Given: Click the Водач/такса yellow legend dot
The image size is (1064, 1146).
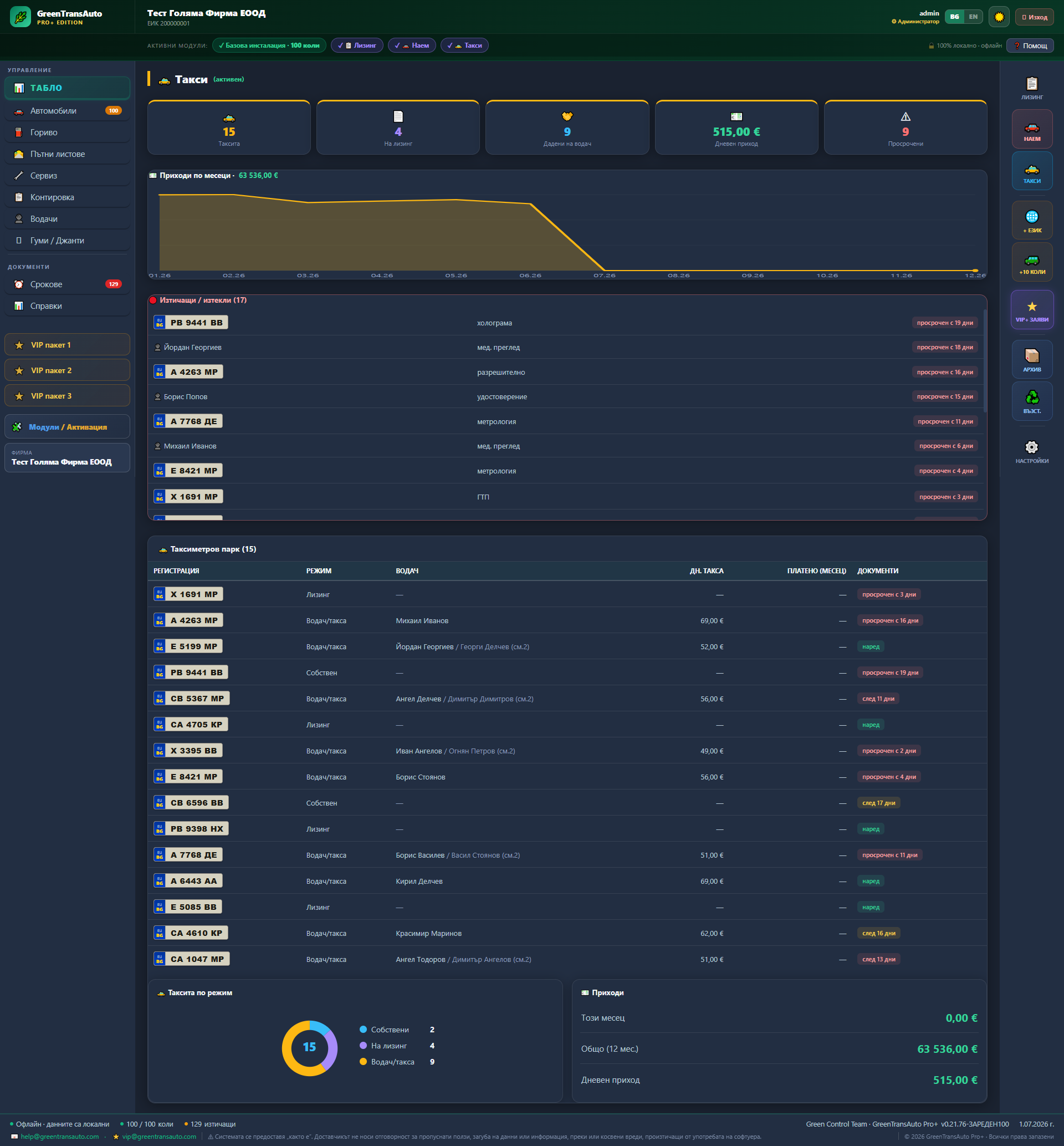Looking at the screenshot, I should pos(364,1061).
